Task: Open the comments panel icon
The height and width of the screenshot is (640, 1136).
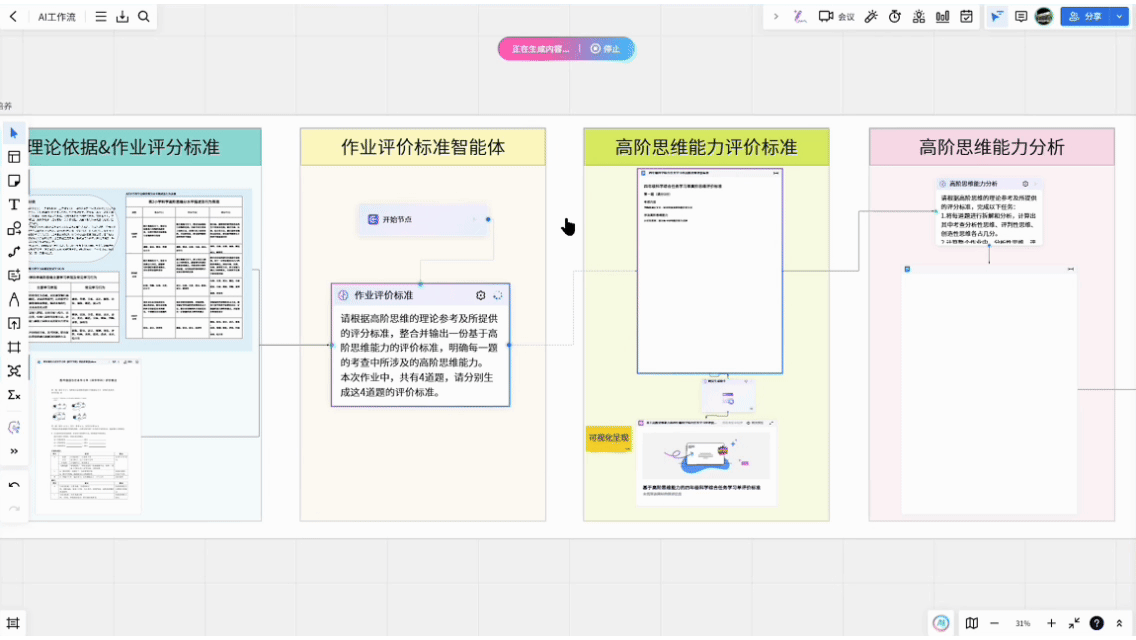Action: 1021,16
